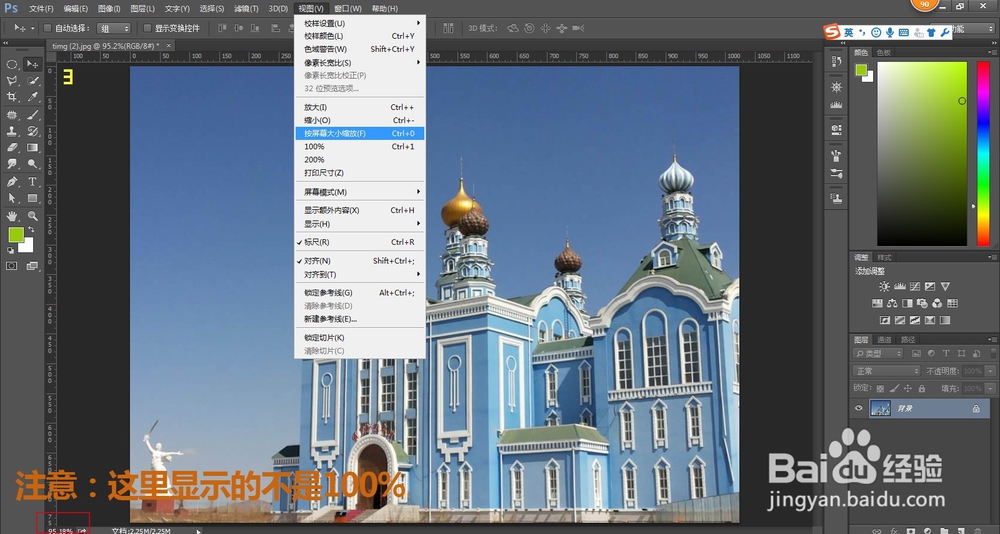
Task: Choose 100% in View menu
Action: pyautogui.click(x=360, y=147)
